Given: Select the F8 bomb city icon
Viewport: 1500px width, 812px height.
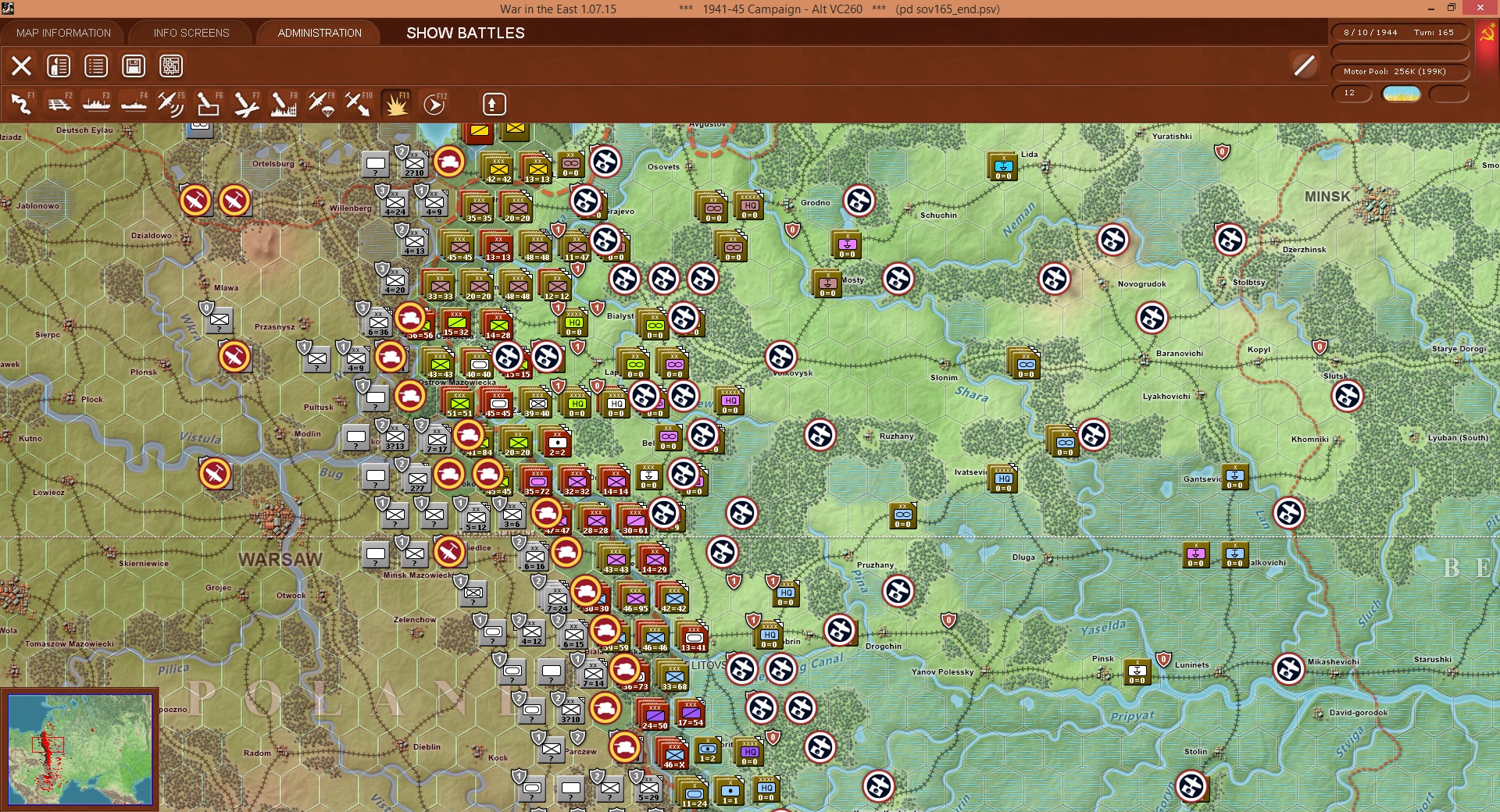Looking at the screenshot, I should pyautogui.click(x=284, y=104).
